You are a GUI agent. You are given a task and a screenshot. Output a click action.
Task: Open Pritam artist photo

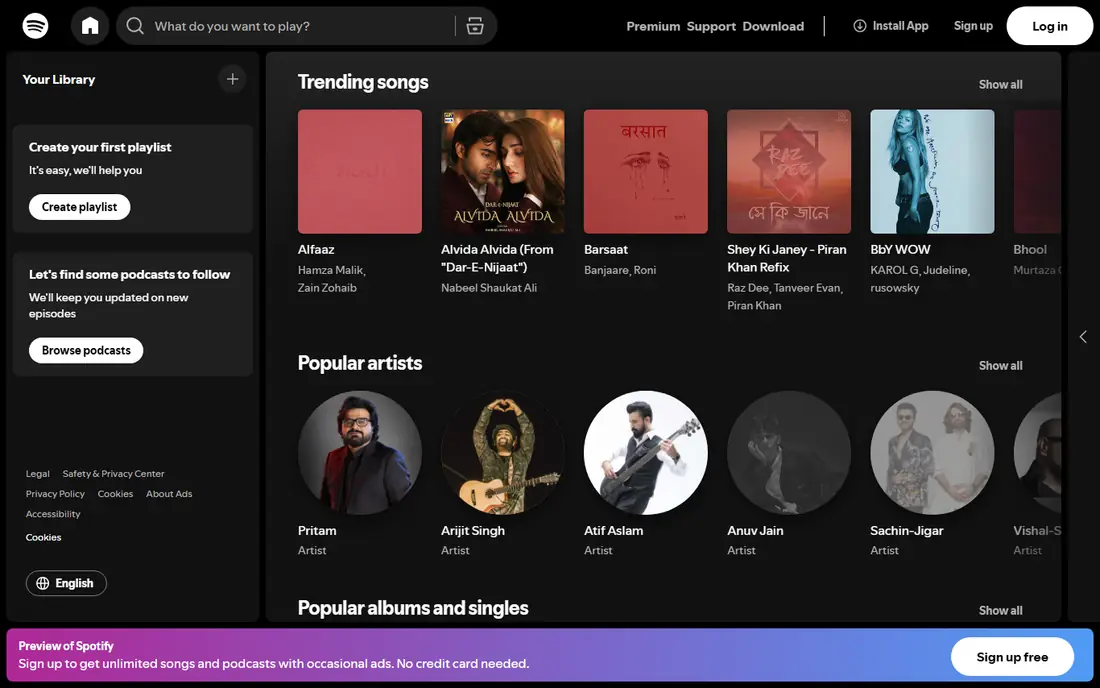click(x=360, y=452)
